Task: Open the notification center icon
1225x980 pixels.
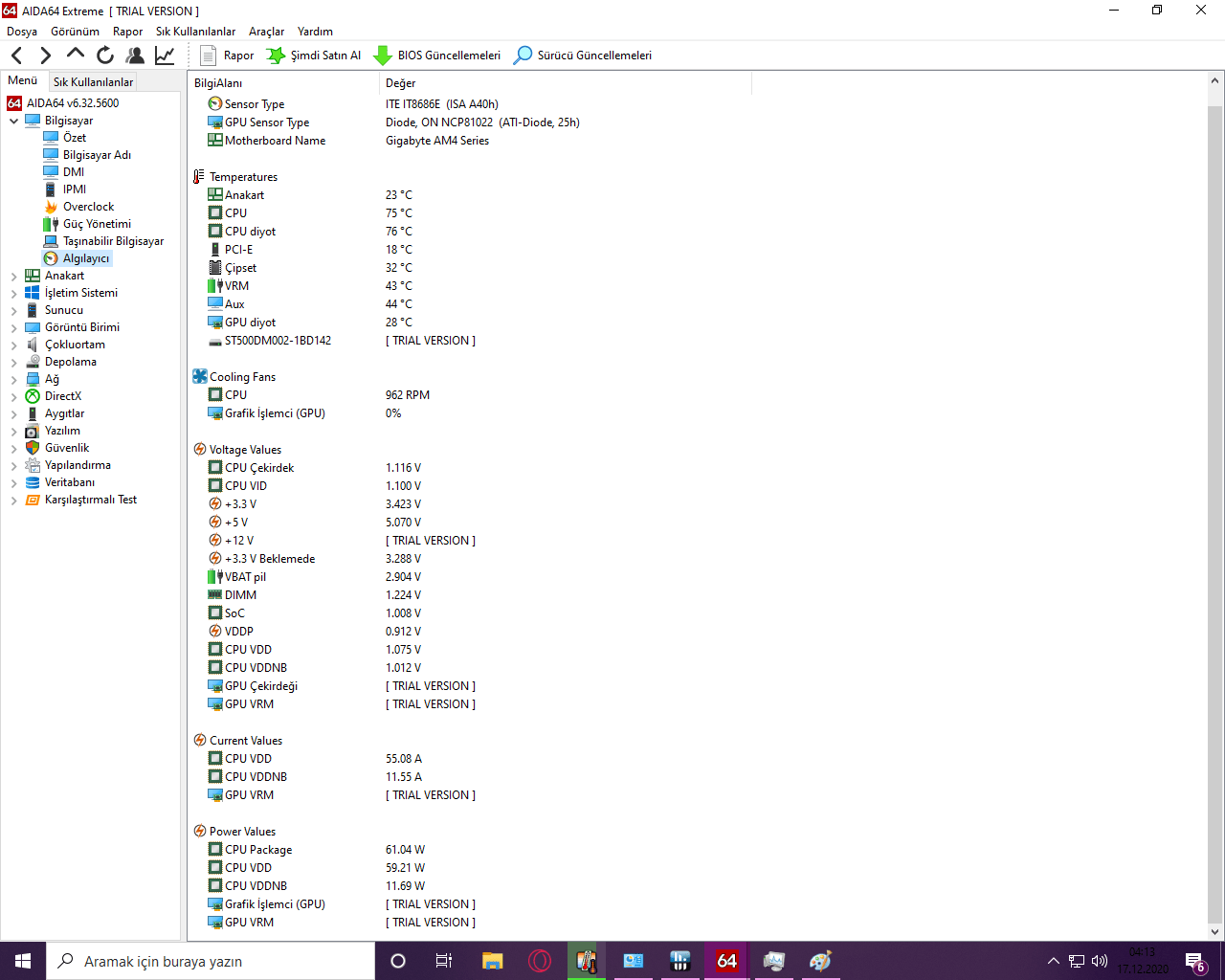Action: 1194,961
